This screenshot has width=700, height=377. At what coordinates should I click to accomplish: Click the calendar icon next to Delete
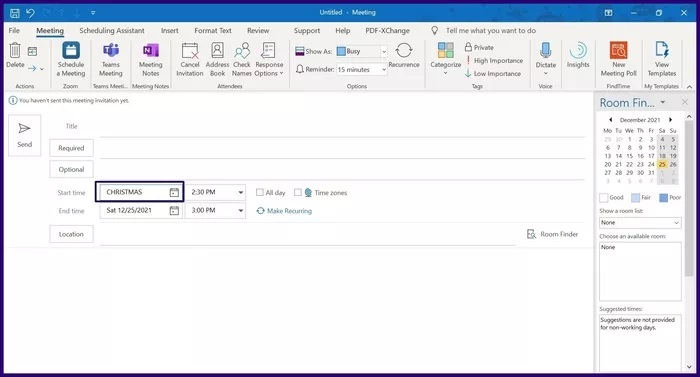coord(32,51)
